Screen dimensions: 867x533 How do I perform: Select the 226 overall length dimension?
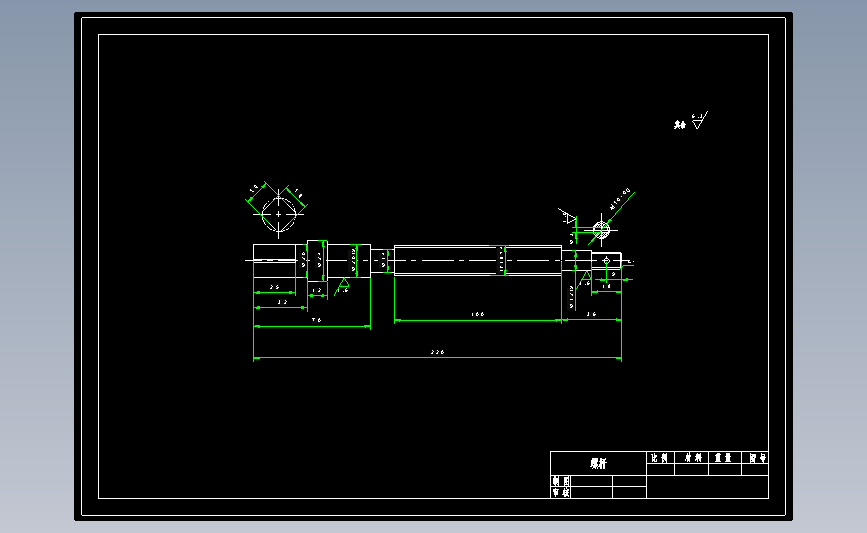pos(437,352)
